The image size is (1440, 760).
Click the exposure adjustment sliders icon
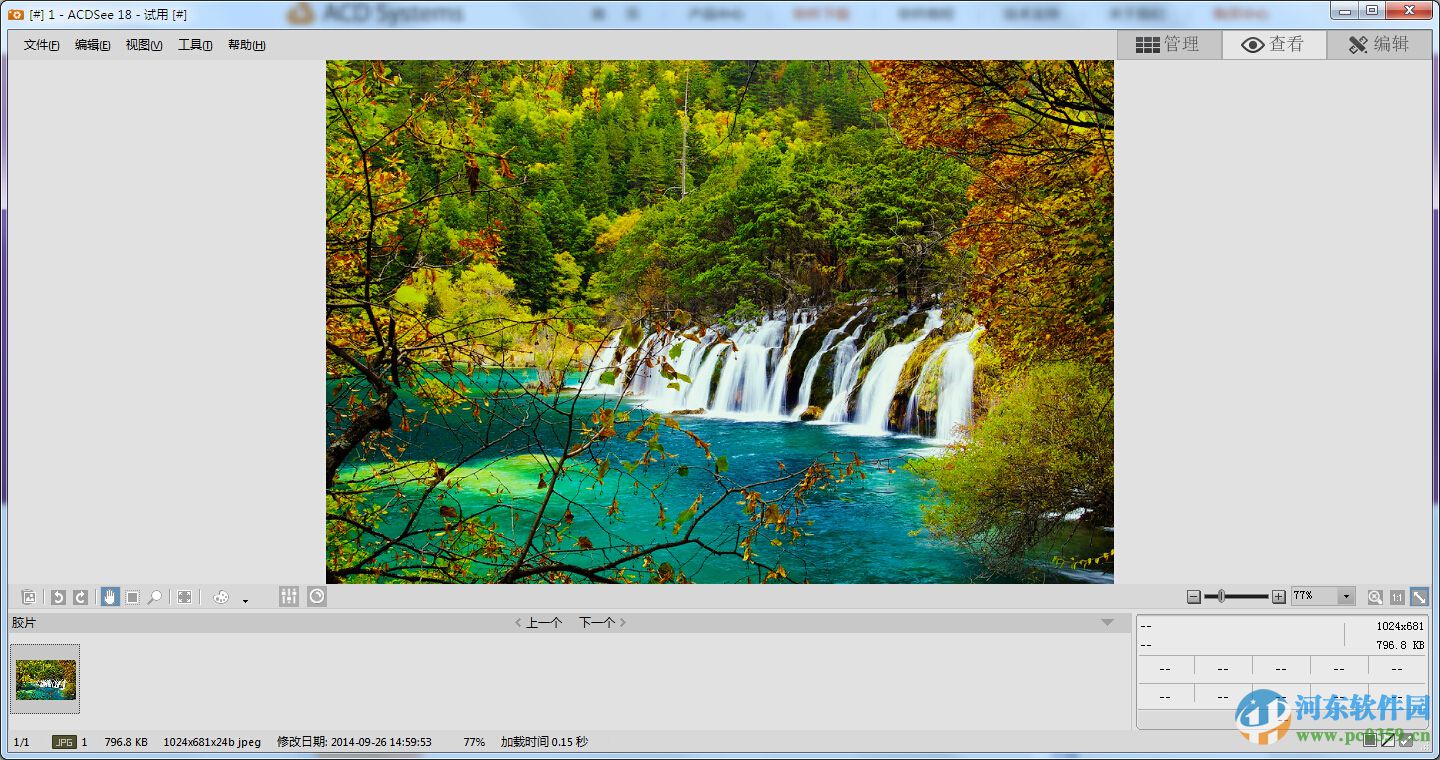[x=289, y=596]
